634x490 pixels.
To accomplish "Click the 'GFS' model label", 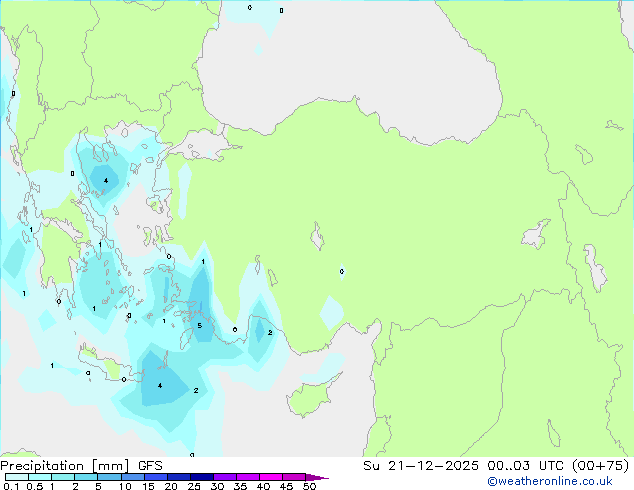I will click(150, 466).
